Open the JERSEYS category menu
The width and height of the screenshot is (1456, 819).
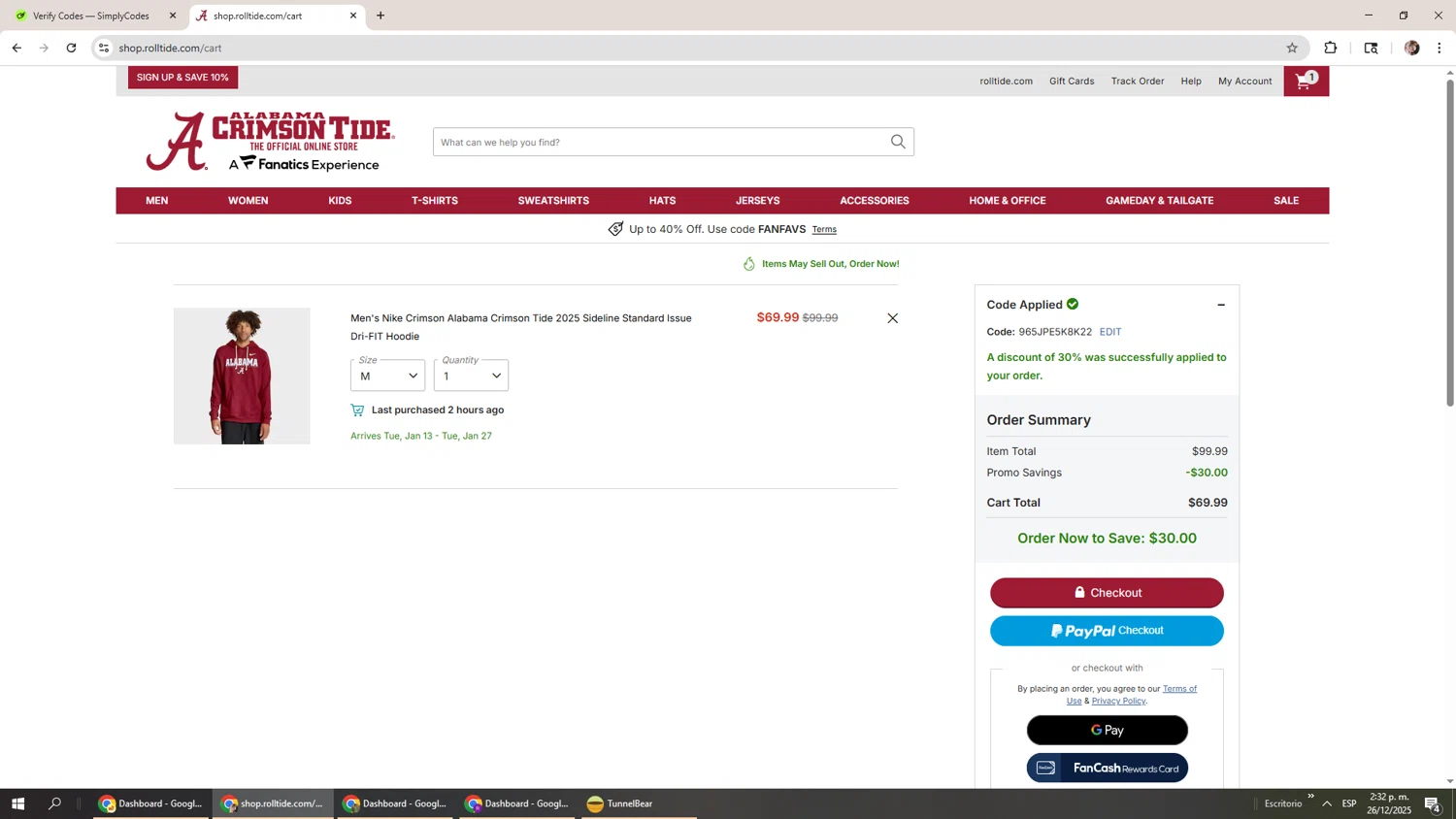[x=758, y=201]
